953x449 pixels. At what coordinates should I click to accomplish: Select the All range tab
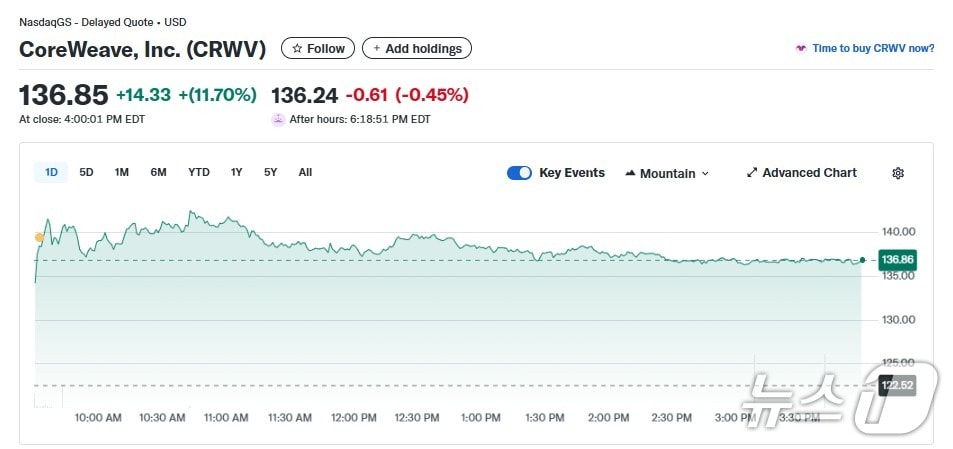305,172
